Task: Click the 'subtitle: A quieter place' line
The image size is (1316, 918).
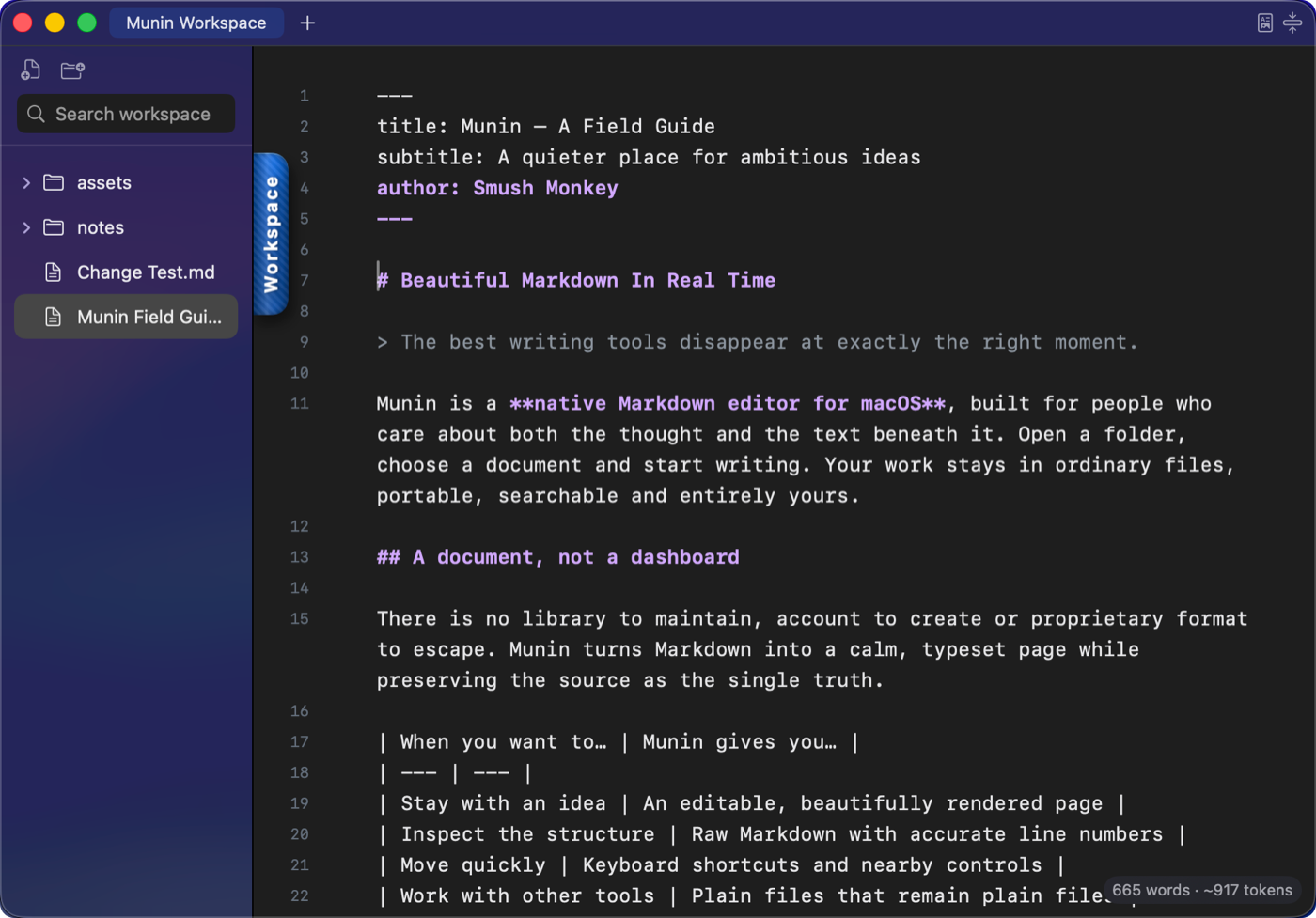Action: click(x=649, y=157)
